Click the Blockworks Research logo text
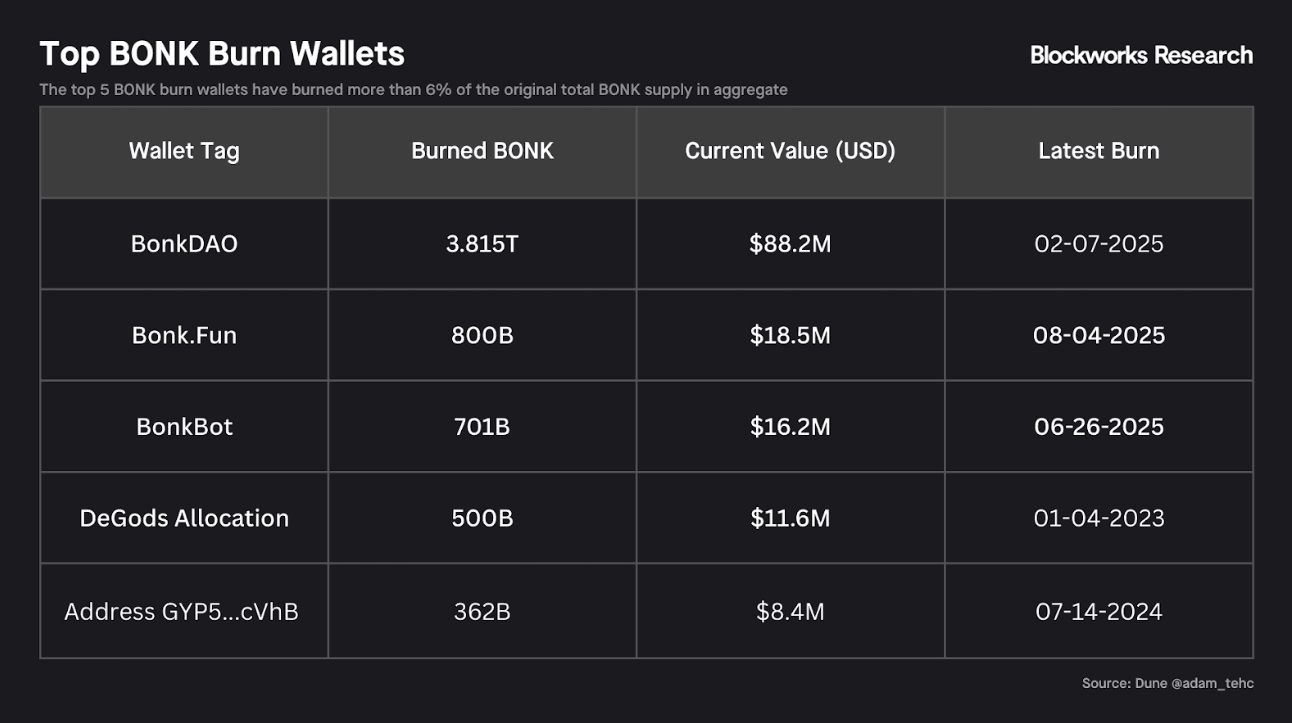1292x723 pixels. point(1141,55)
